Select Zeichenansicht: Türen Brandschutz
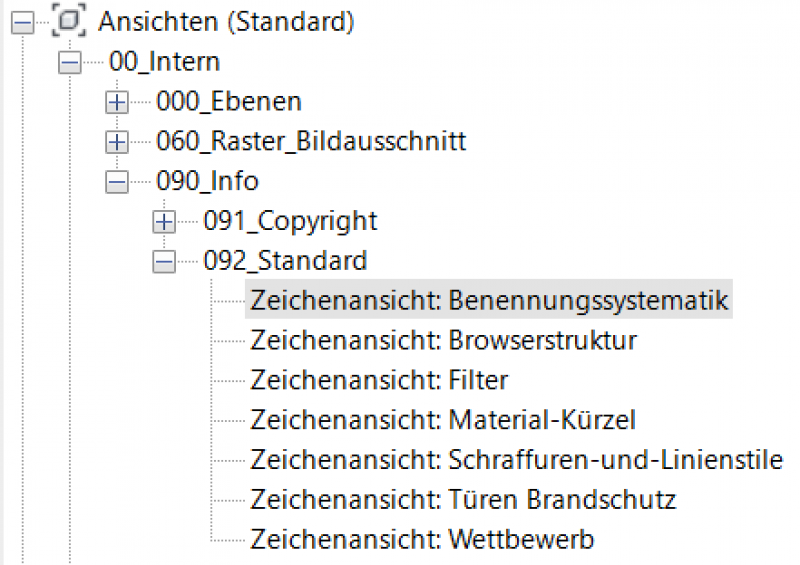This screenshot has height=565, width=800. [463, 499]
